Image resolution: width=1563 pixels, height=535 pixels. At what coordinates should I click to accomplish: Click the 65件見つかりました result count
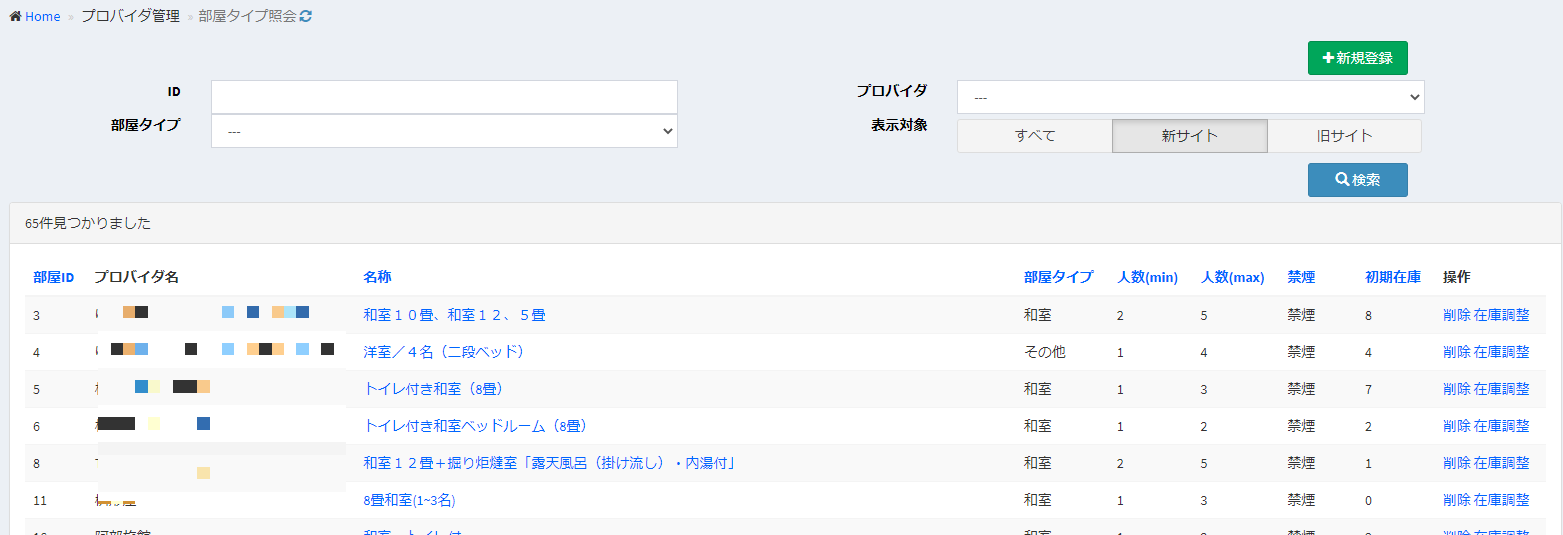pyautogui.click(x=88, y=223)
